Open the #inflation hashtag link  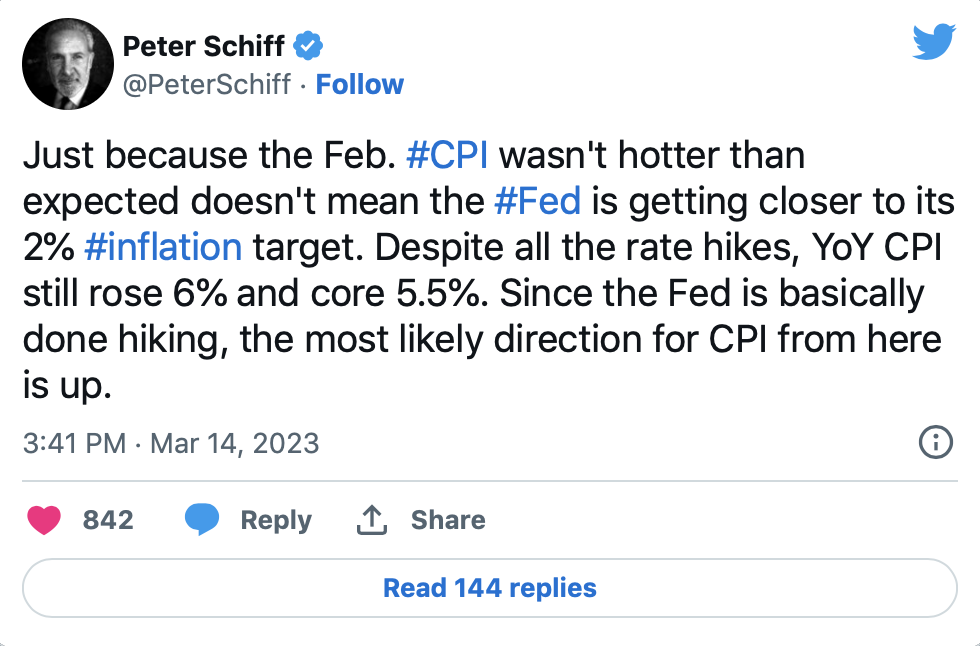[x=164, y=246]
